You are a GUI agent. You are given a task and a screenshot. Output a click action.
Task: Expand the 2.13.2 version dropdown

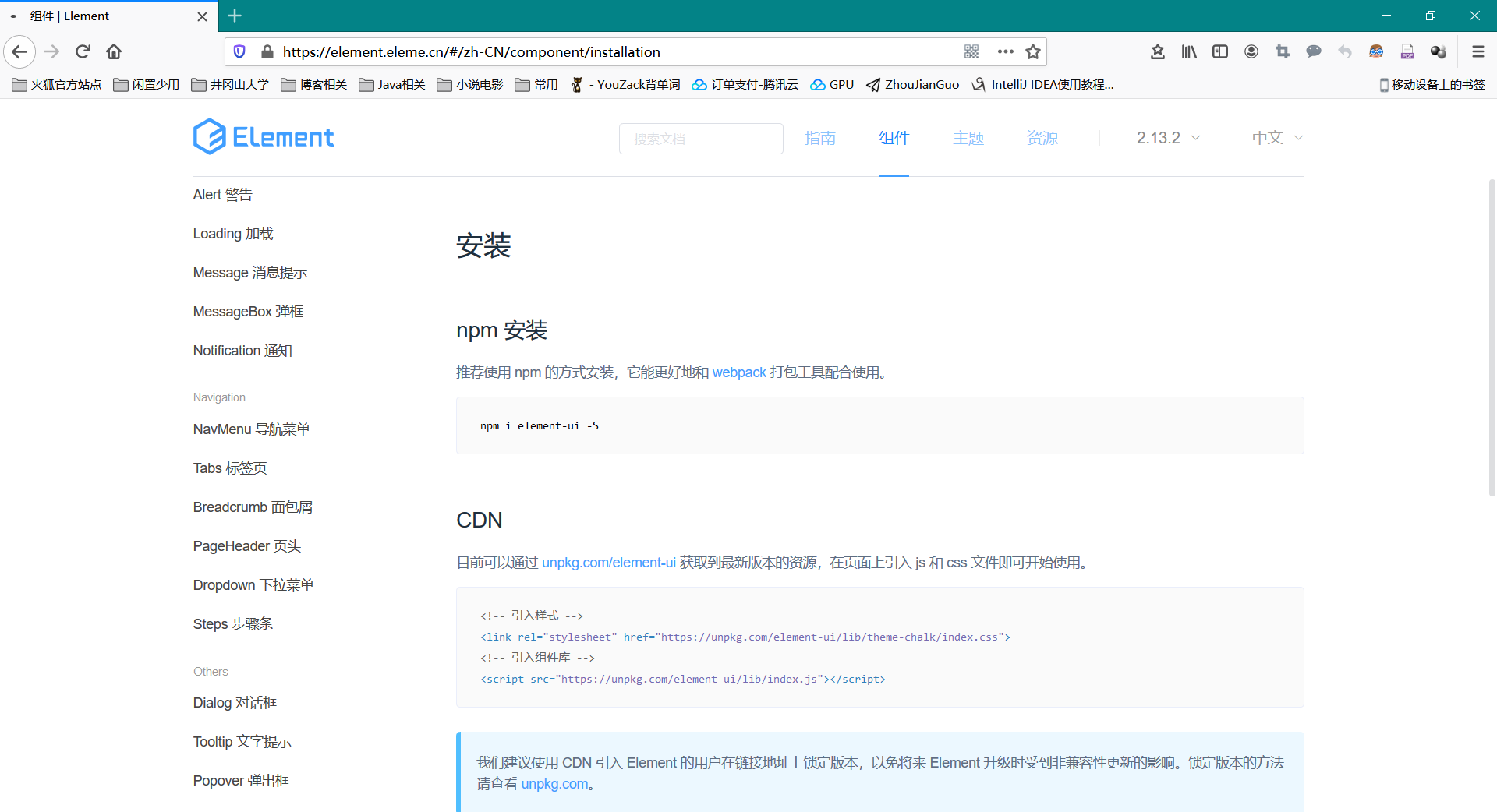pyautogui.click(x=1167, y=138)
